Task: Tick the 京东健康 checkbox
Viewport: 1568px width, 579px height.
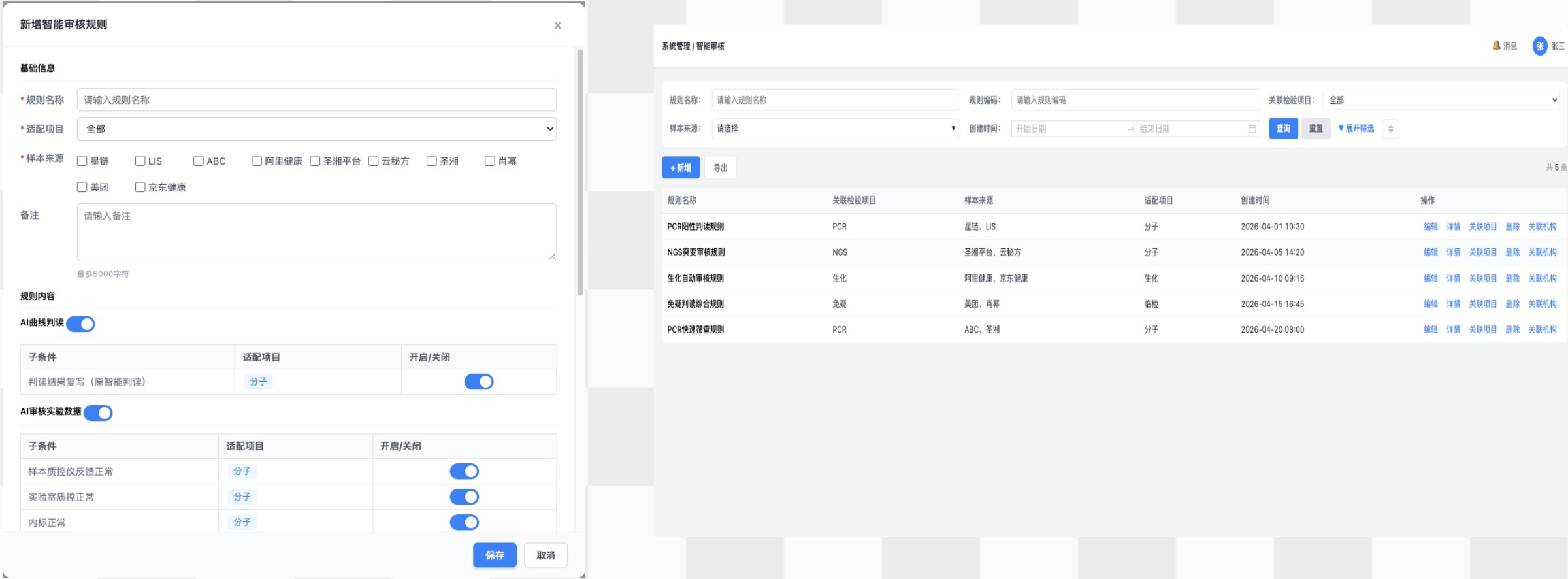Action: pos(140,187)
